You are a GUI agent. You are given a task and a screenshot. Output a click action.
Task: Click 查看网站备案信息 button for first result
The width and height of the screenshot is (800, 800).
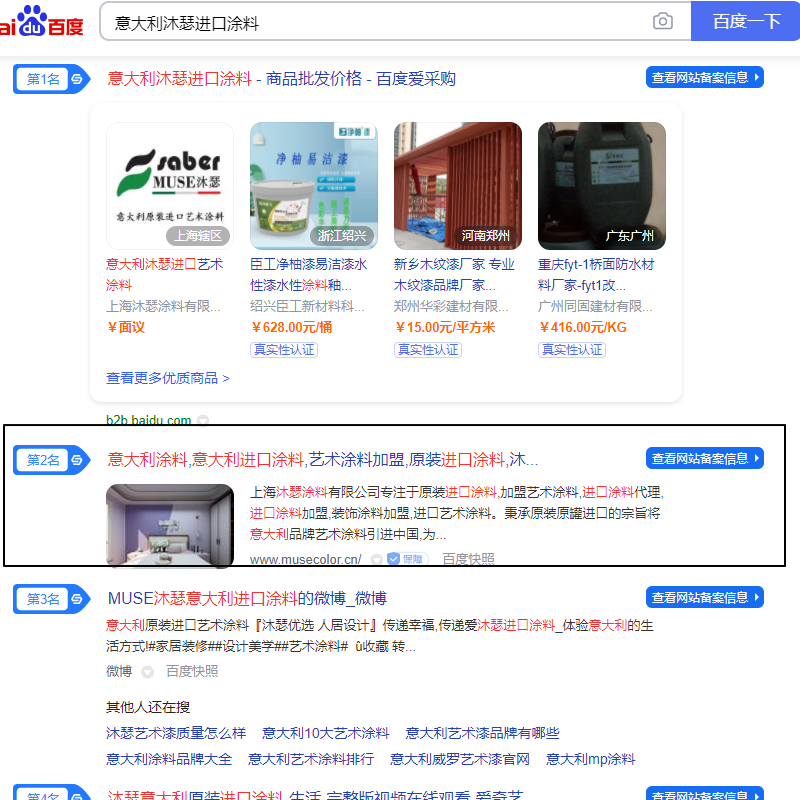(705, 77)
